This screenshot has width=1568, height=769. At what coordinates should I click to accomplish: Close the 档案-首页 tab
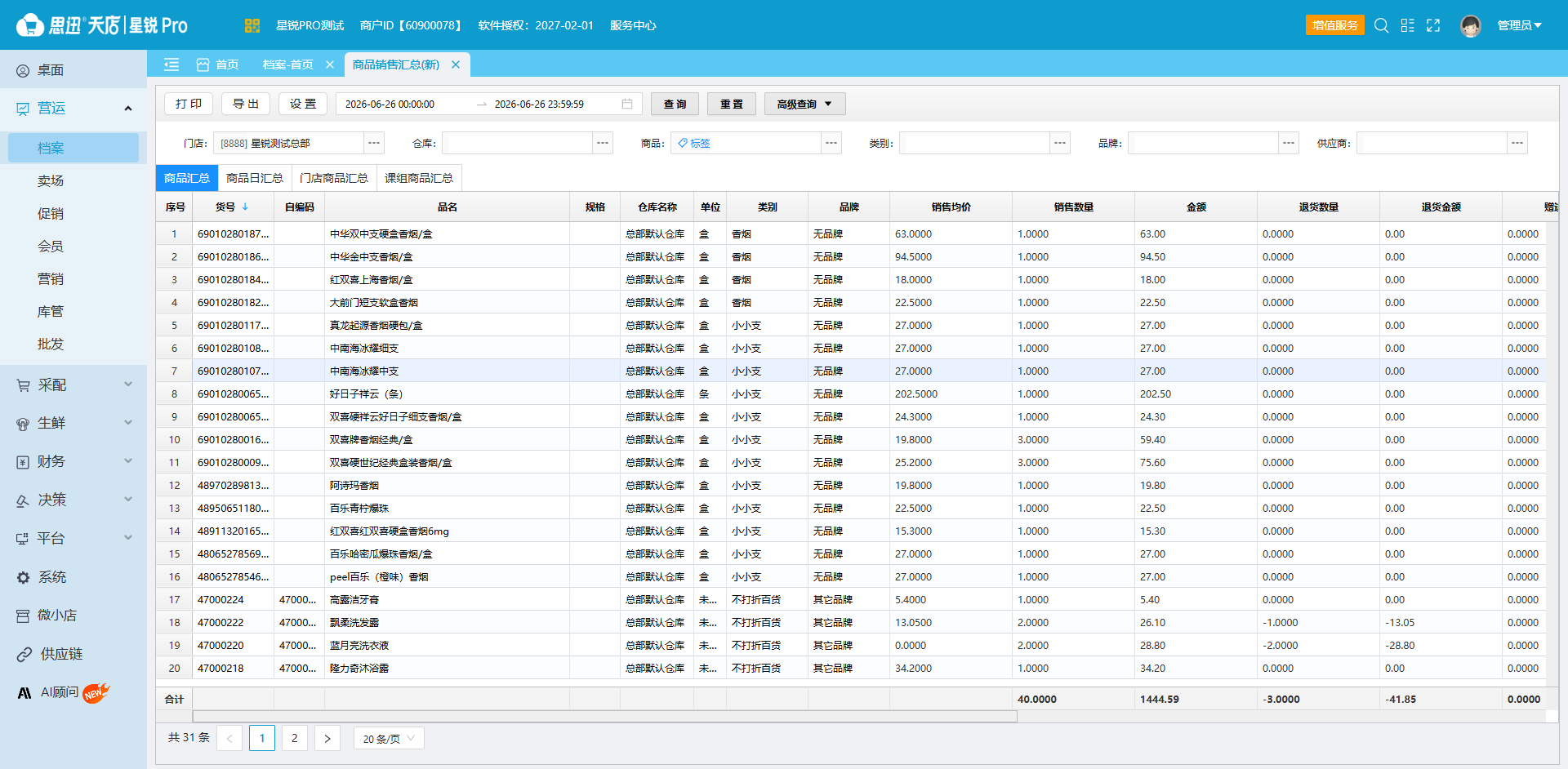(330, 64)
